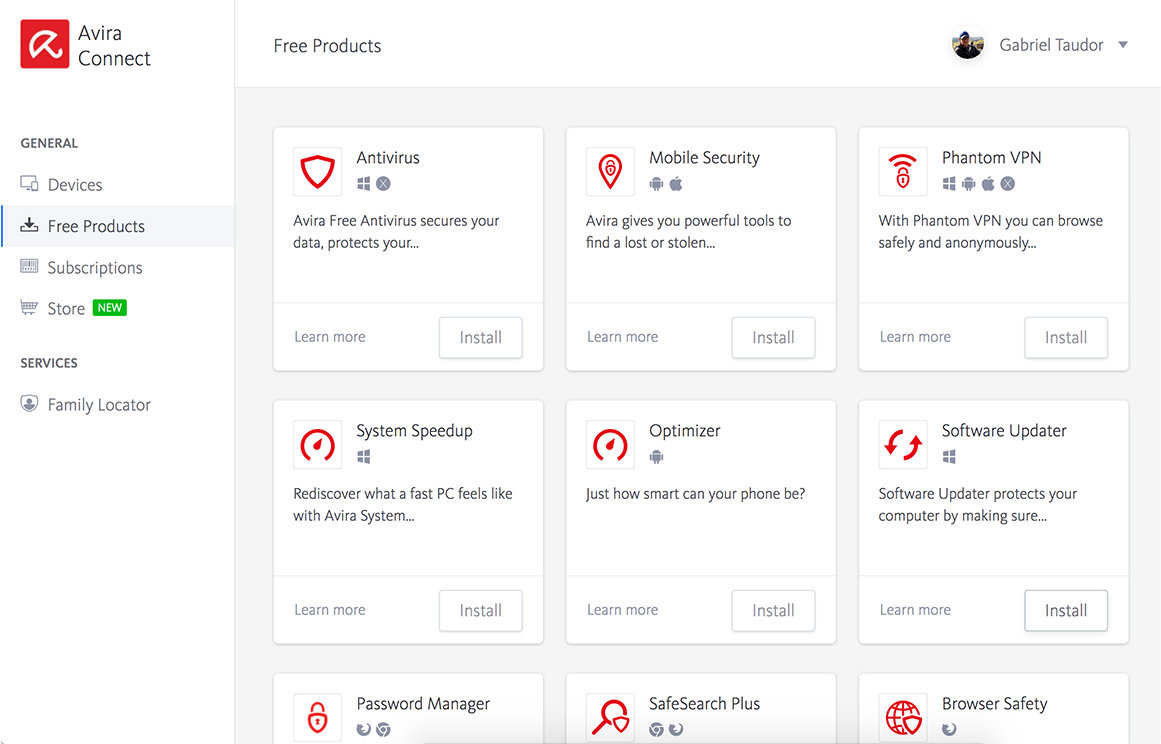Viewport: 1161px width, 744px height.
Task: Click the Phantom VPN wifi-lock icon
Action: [x=903, y=172]
